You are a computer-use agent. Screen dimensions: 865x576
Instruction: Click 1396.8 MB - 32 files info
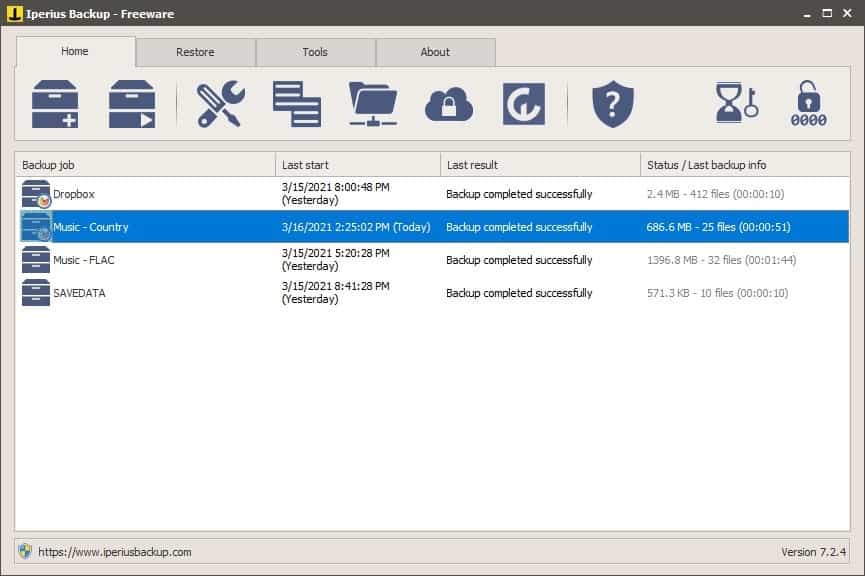coord(722,260)
